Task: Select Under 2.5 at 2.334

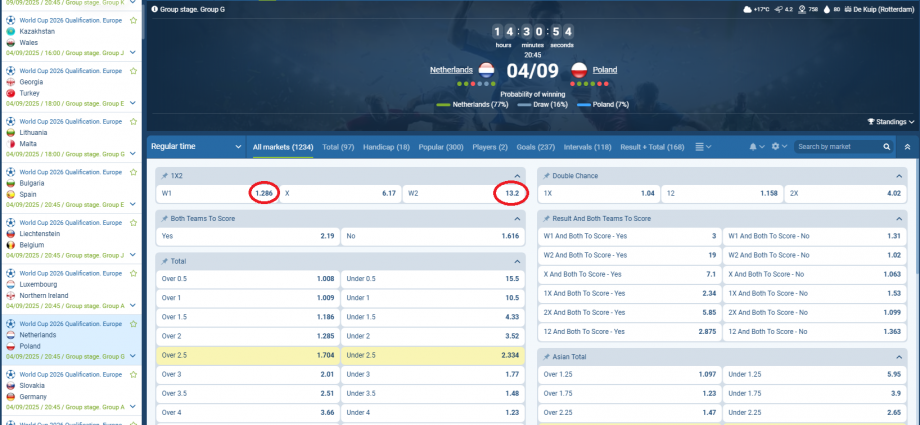Action: coord(433,355)
